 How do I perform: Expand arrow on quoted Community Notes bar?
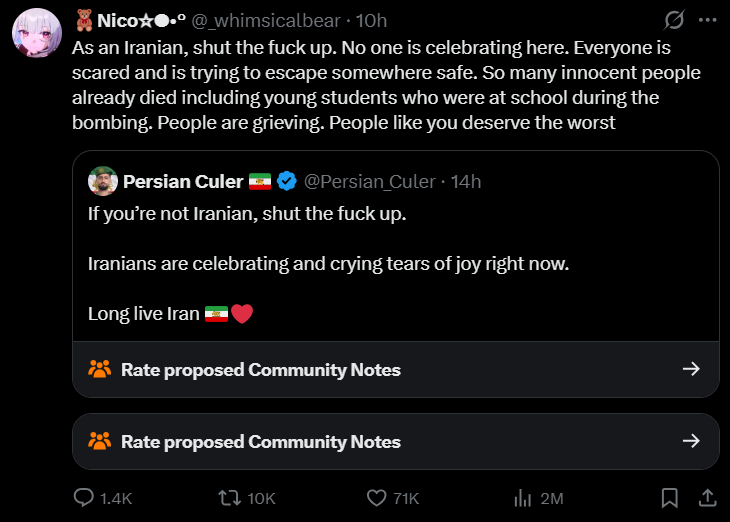click(x=690, y=369)
